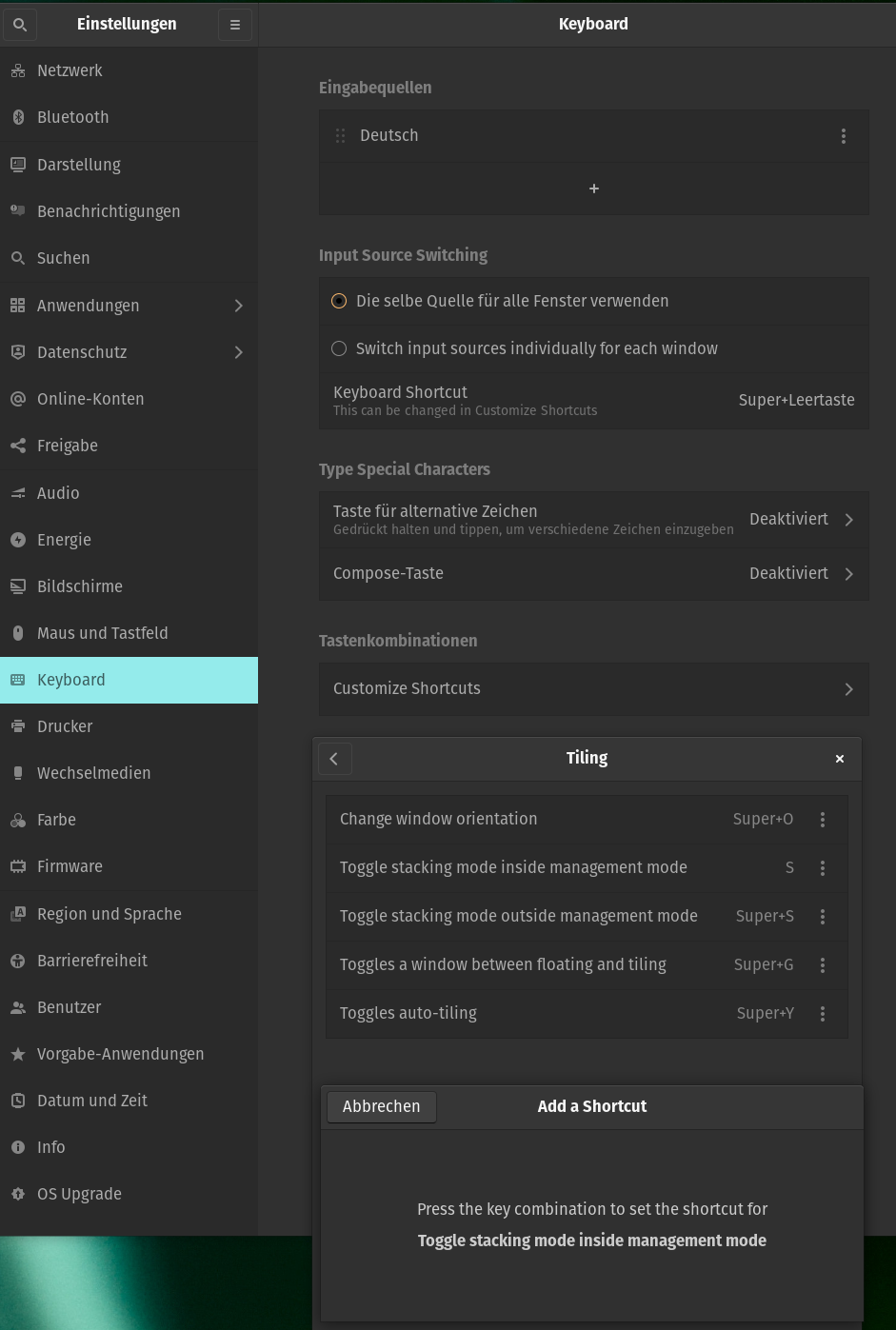The height and width of the screenshot is (1330, 896).
Task: Click the search icon in Einstellungen header
Action: click(x=20, y=25)
